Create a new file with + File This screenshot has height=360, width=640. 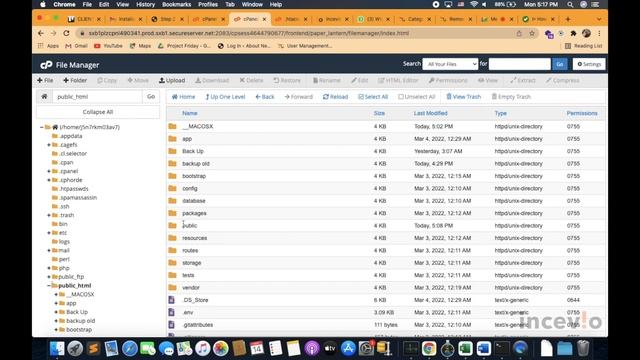(x=45, y=80)
